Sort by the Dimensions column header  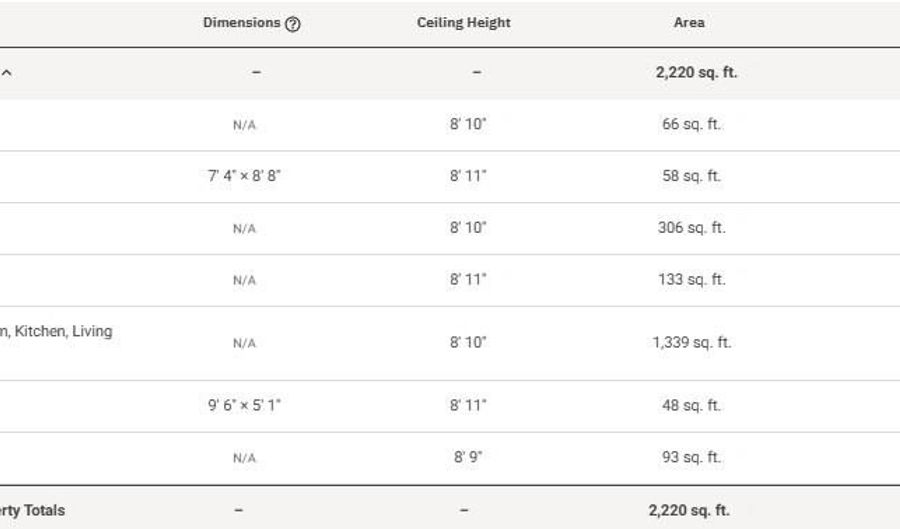click(x=241, y=22)
